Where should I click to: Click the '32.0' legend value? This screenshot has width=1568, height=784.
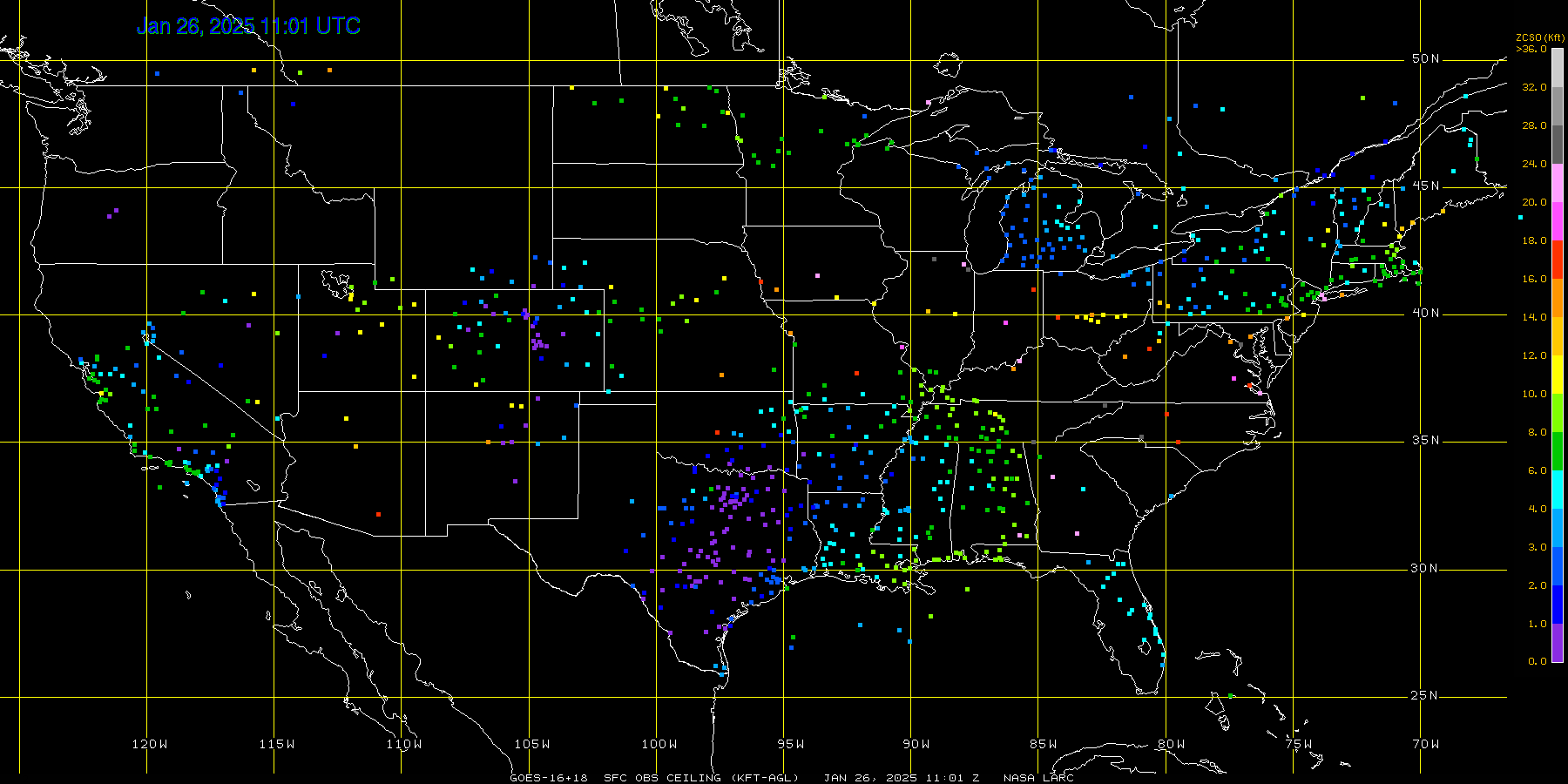(x=1535, y=87)
